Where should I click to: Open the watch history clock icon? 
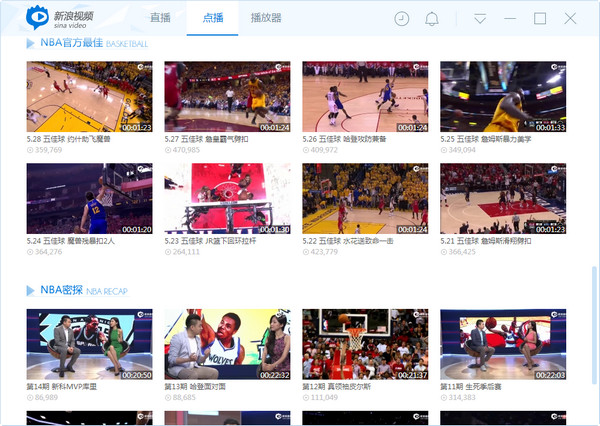click(402, 19)
